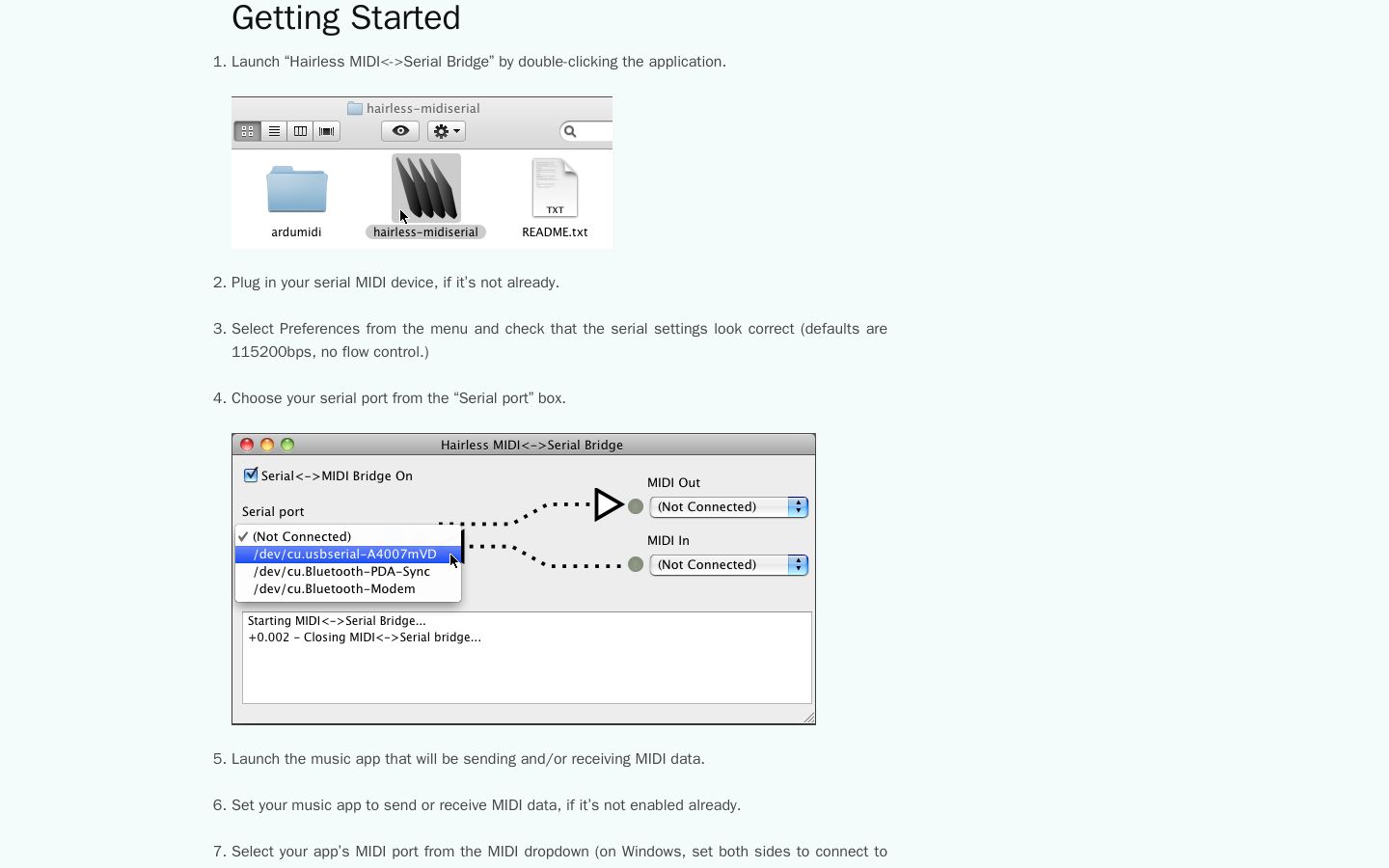Open the MIDI In dropdown
Image resolution: width=1389 pixels, height=868 pixels.
click(x=729, y=565)
